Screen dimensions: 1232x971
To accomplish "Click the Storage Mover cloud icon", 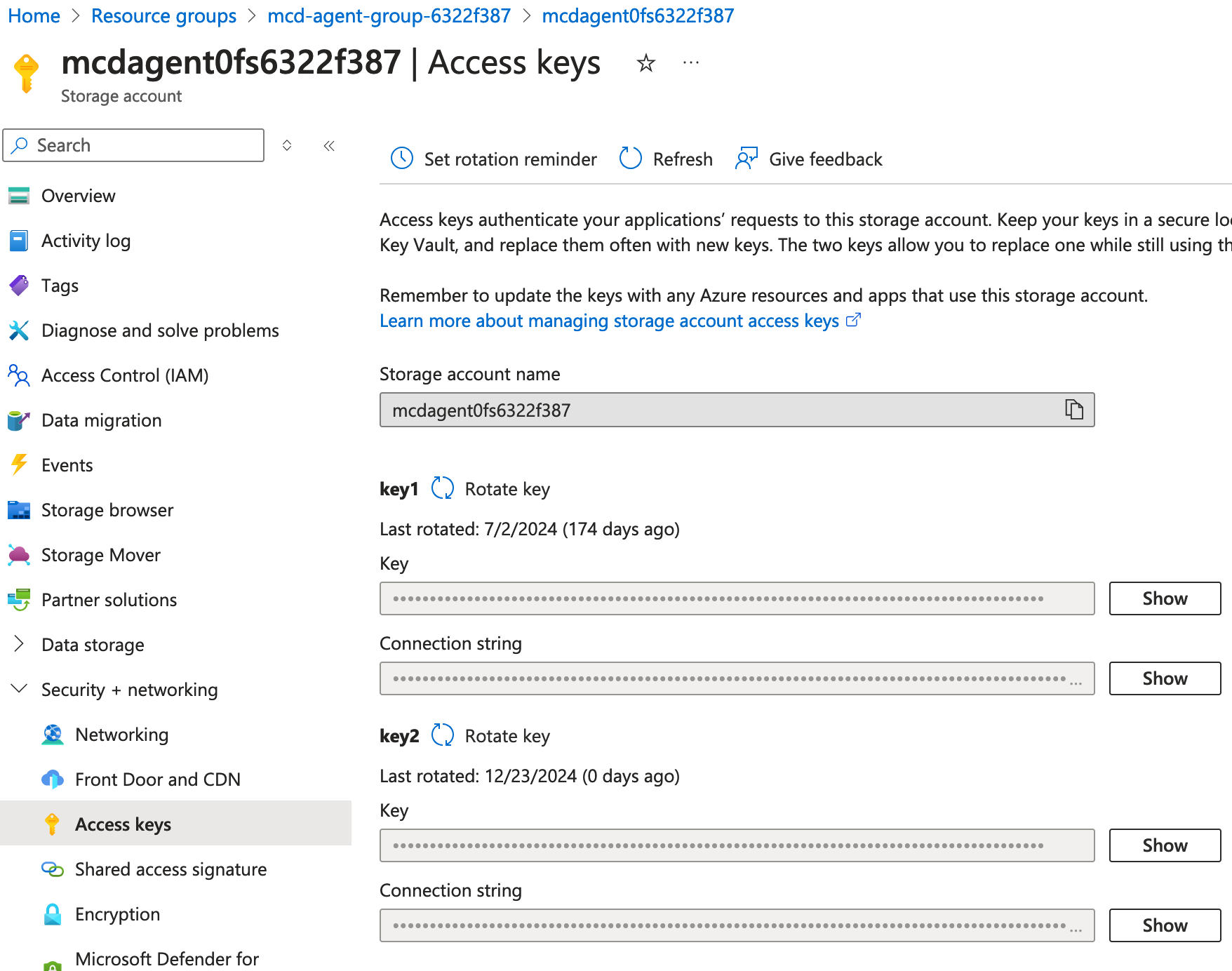I will coord(19,555).
